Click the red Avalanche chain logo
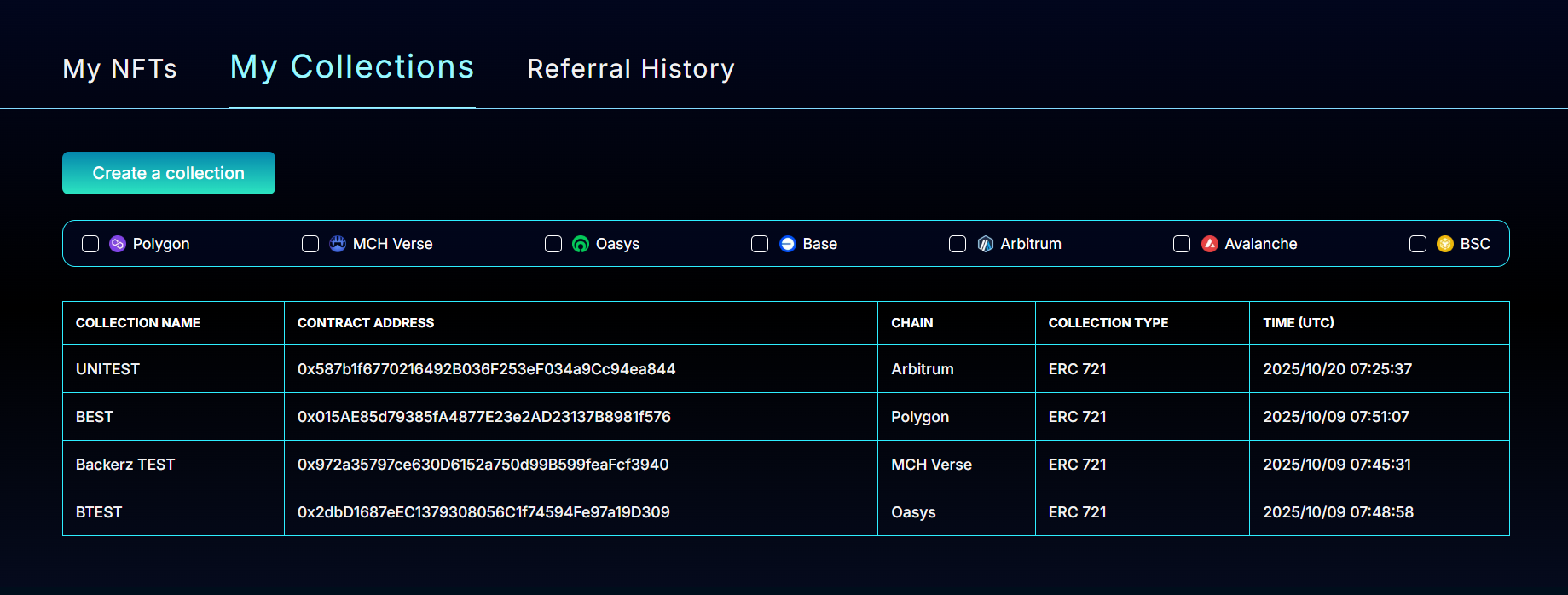Viewport: 1568px width, 595px height. [x=1210, y=244]
